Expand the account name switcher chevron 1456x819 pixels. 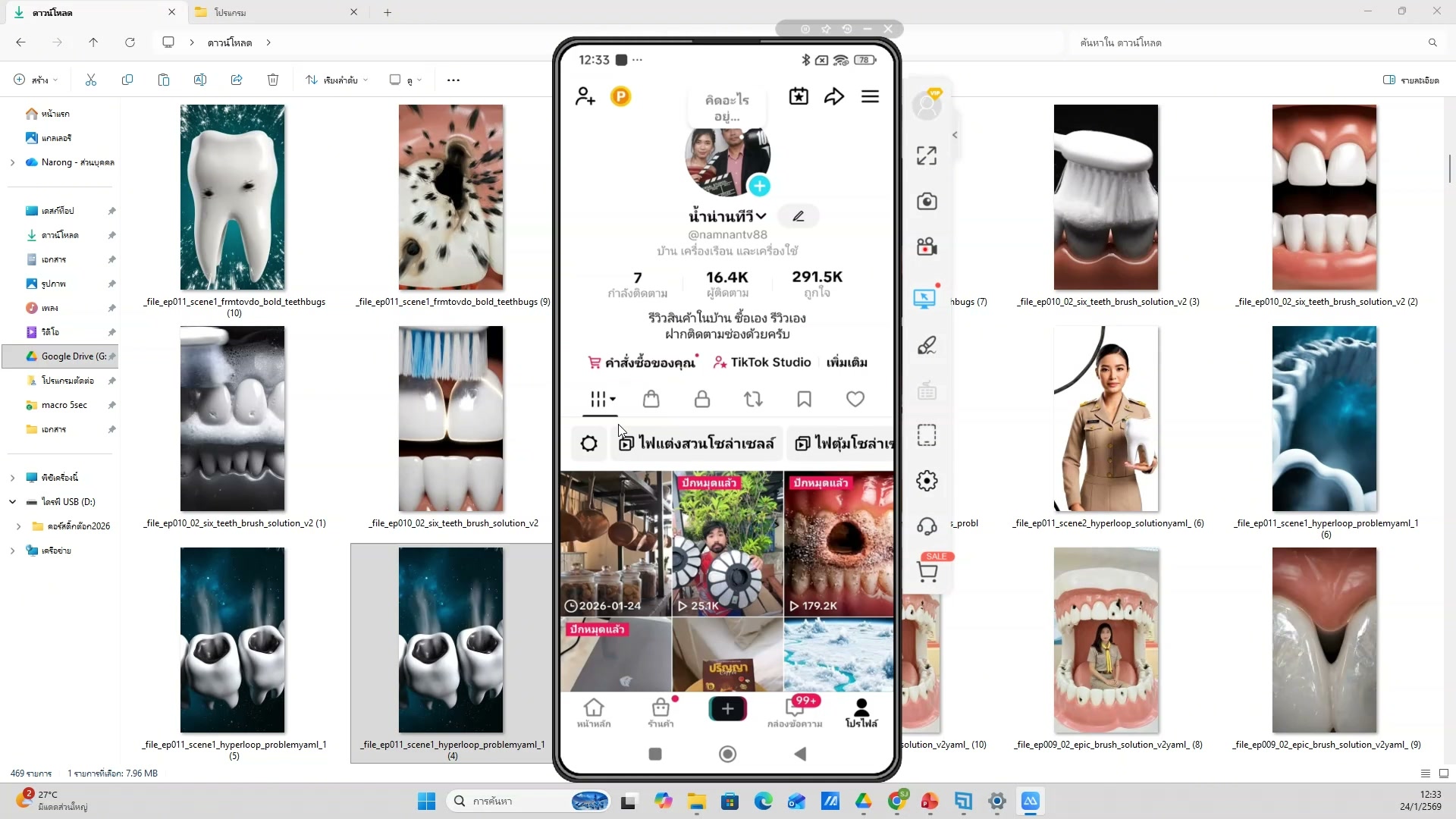(x=761, y=216)
